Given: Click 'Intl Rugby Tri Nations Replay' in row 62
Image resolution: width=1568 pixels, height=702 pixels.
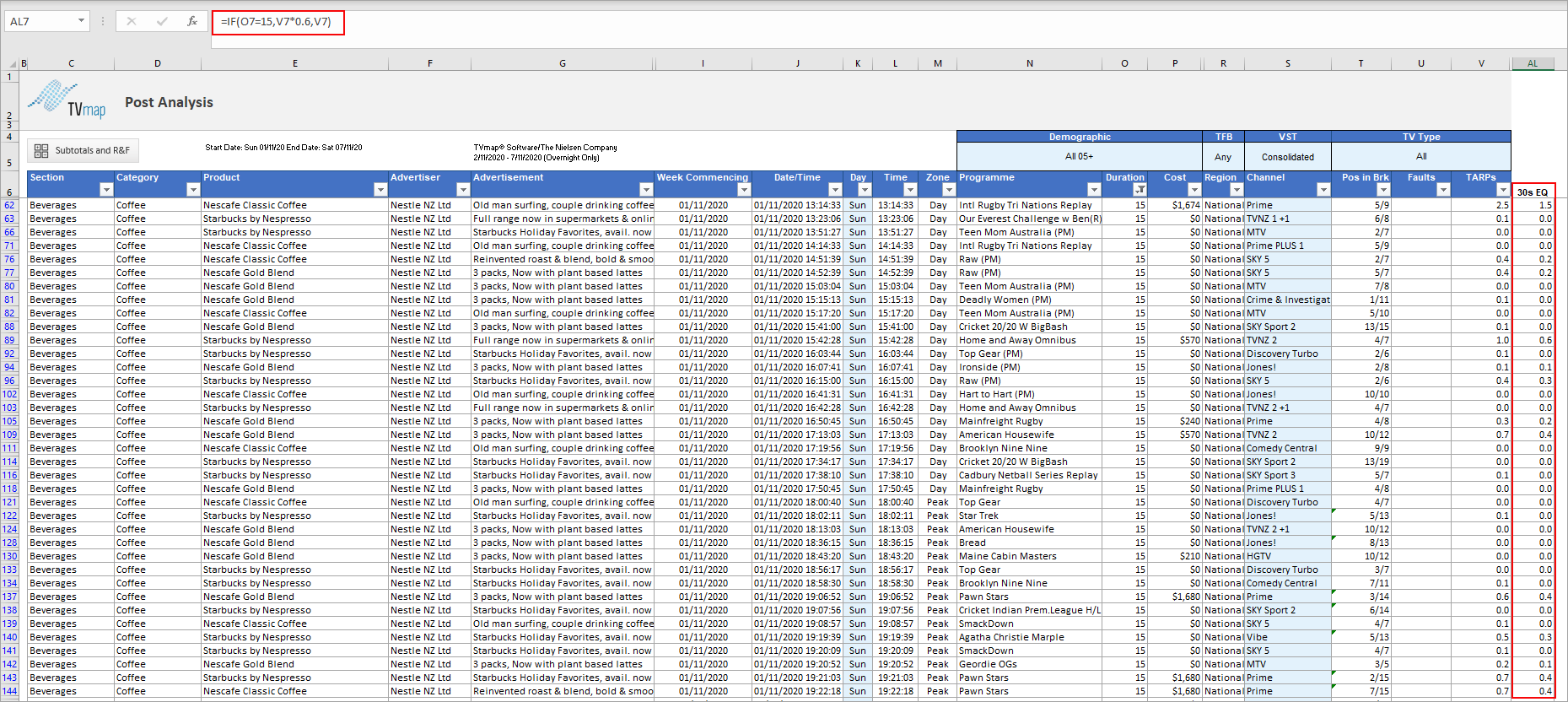Looking at the screenshot, I should pos(1030,205).
